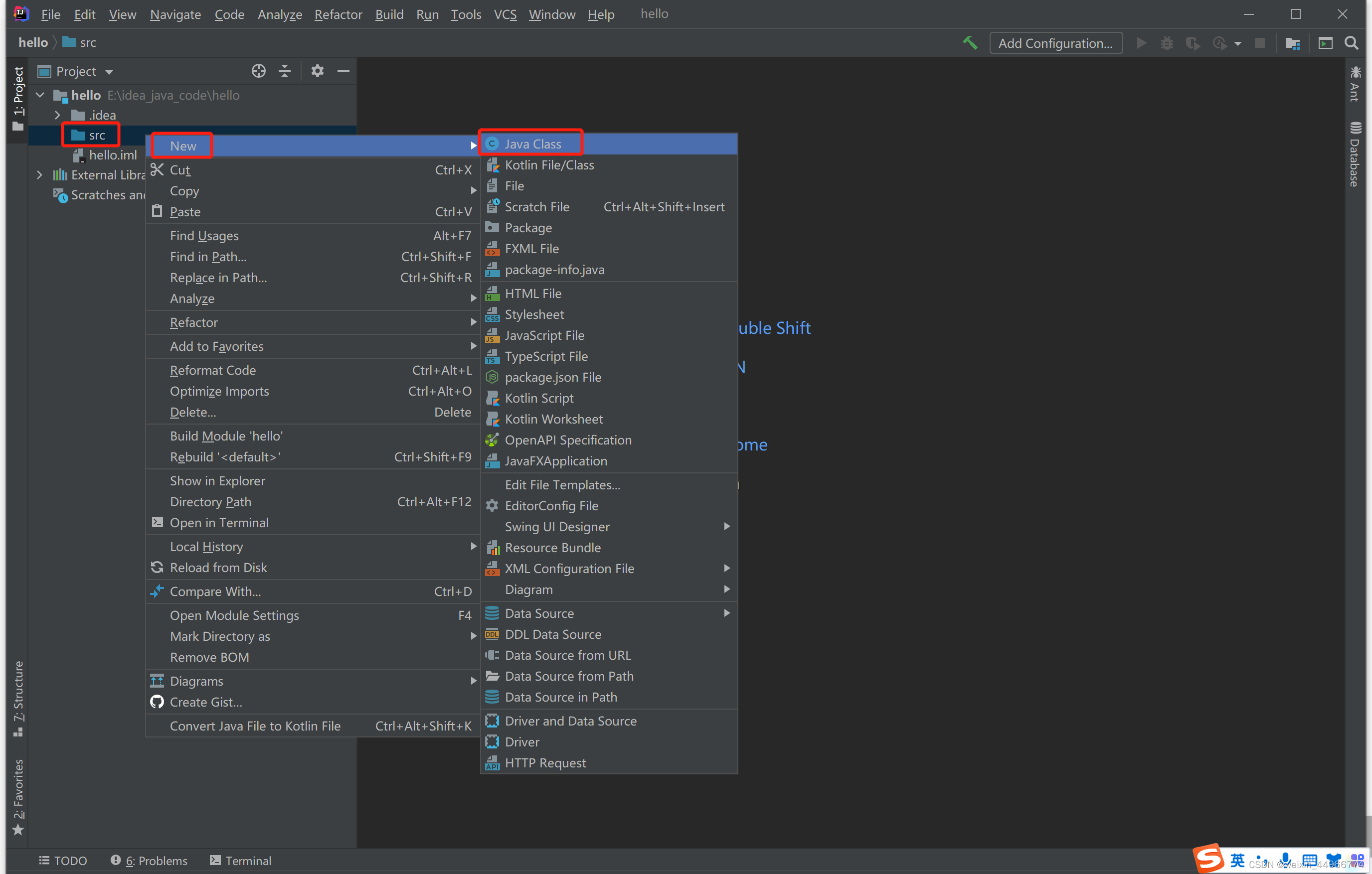The height and width of the screenshot is (874, 1372).
Task: Open the Refactor menu in menu bar
Action: (x=338, y=14)
